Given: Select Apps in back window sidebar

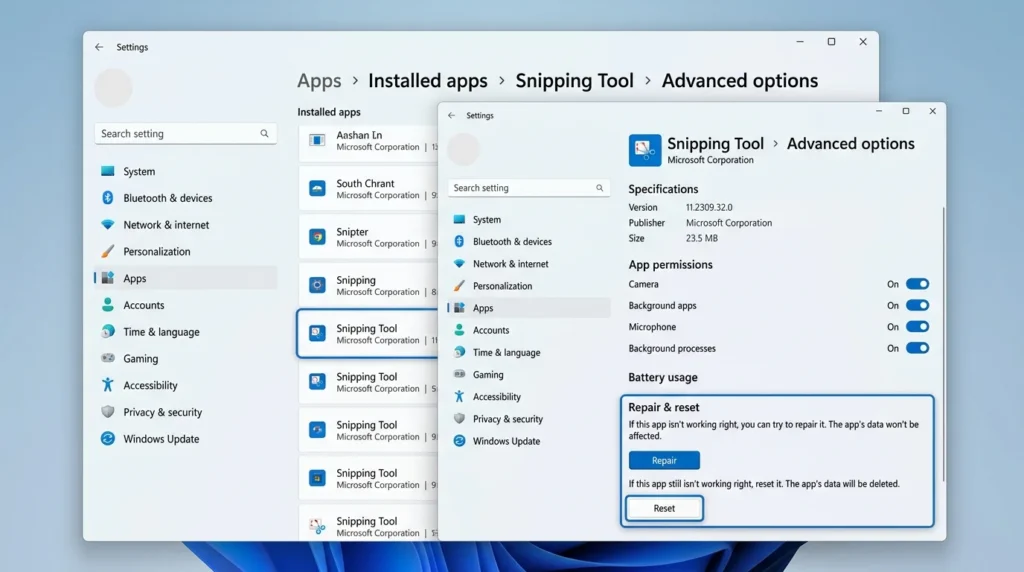Looking at the screenshot, I should 185,278.
